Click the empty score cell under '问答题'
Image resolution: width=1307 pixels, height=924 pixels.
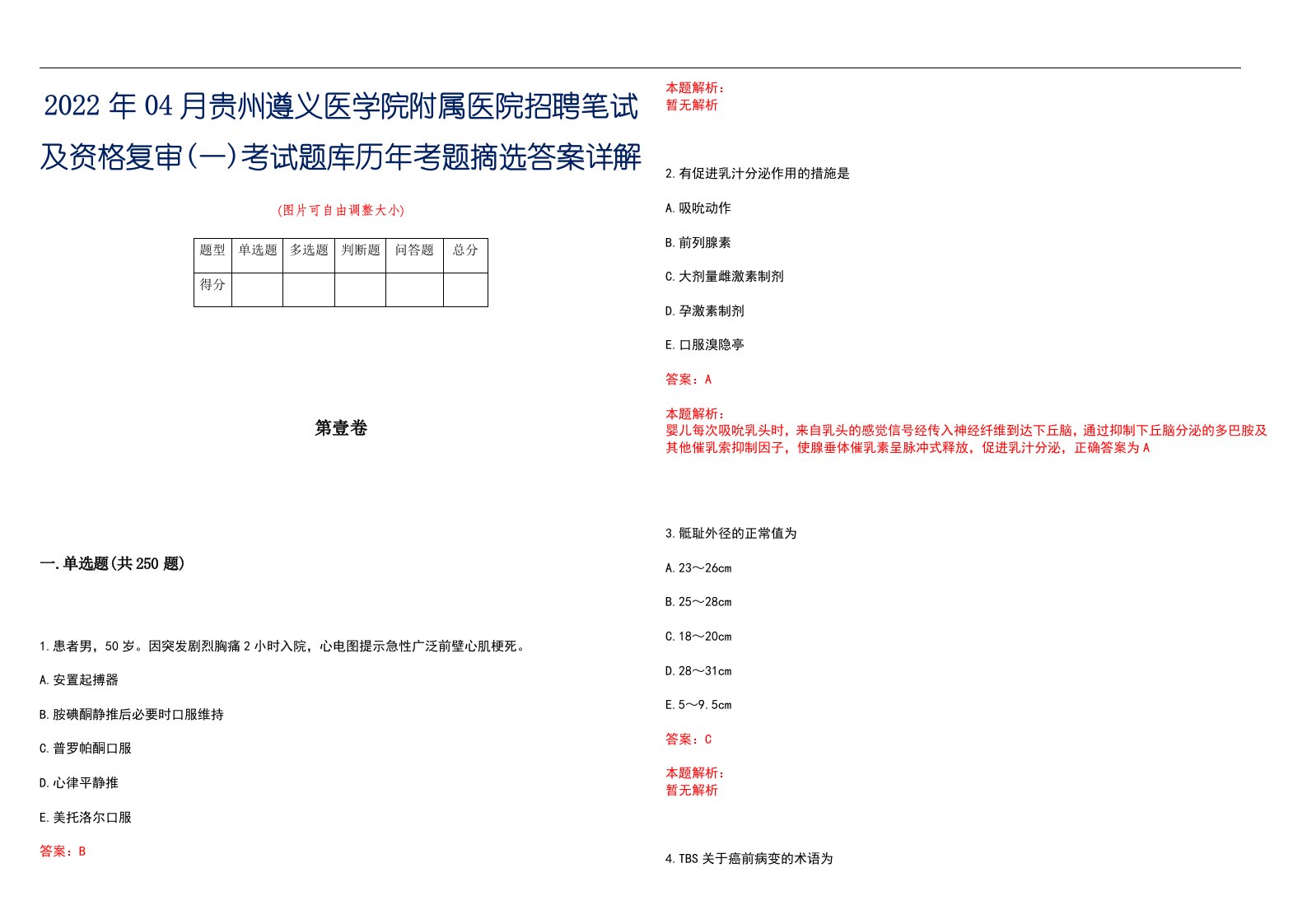414,289
